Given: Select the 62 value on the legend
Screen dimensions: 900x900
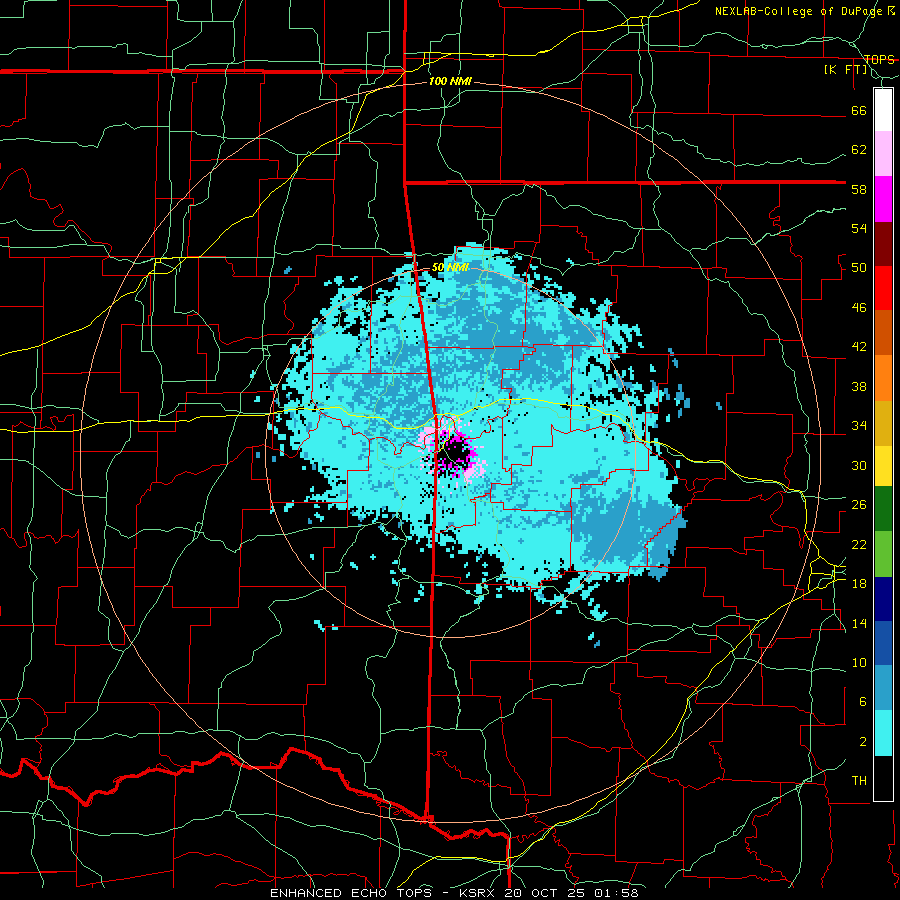Looking at the screenshot, I should (x=859, y=150).
